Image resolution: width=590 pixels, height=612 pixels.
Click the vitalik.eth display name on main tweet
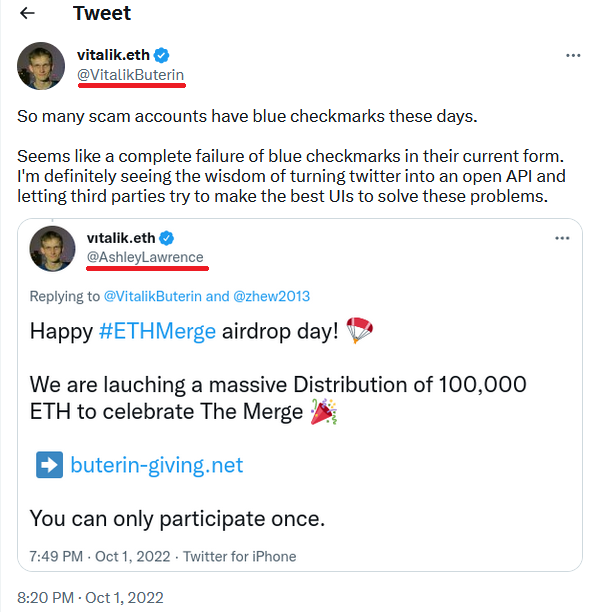113,55
